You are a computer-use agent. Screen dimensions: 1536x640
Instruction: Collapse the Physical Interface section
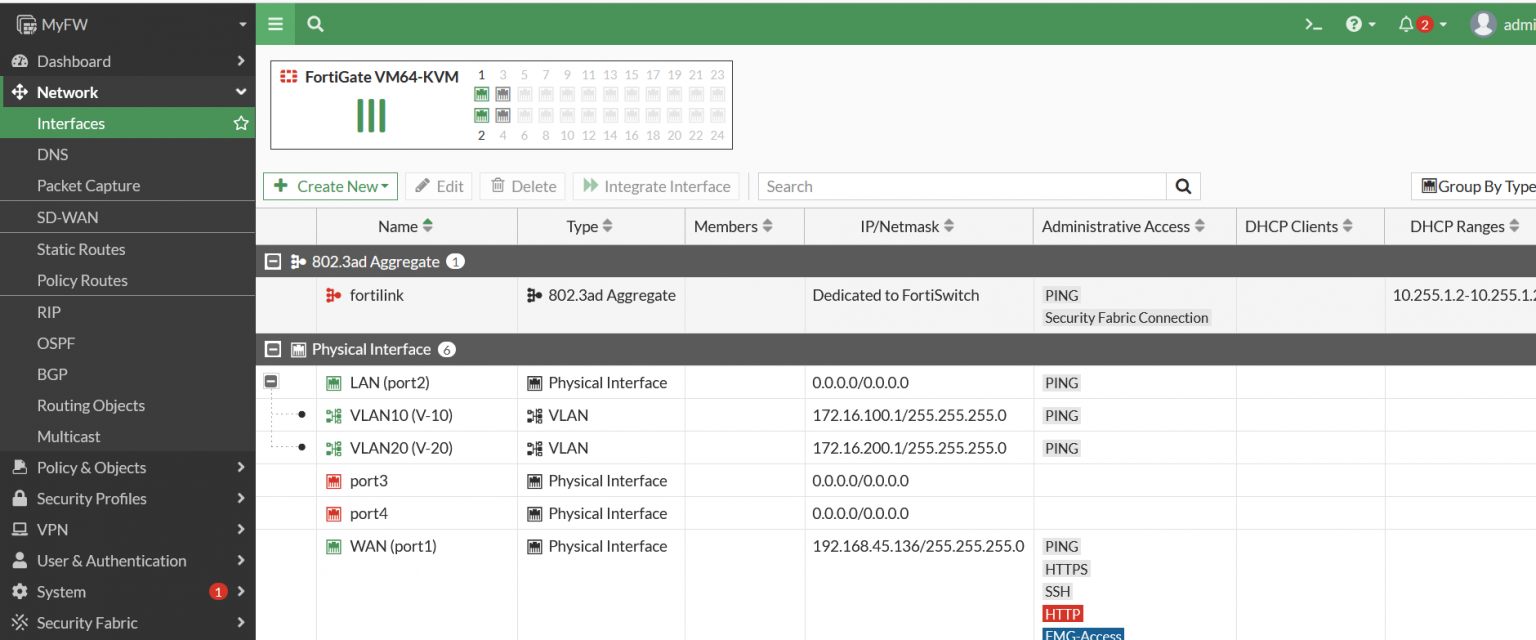click(x=272, y=349)
